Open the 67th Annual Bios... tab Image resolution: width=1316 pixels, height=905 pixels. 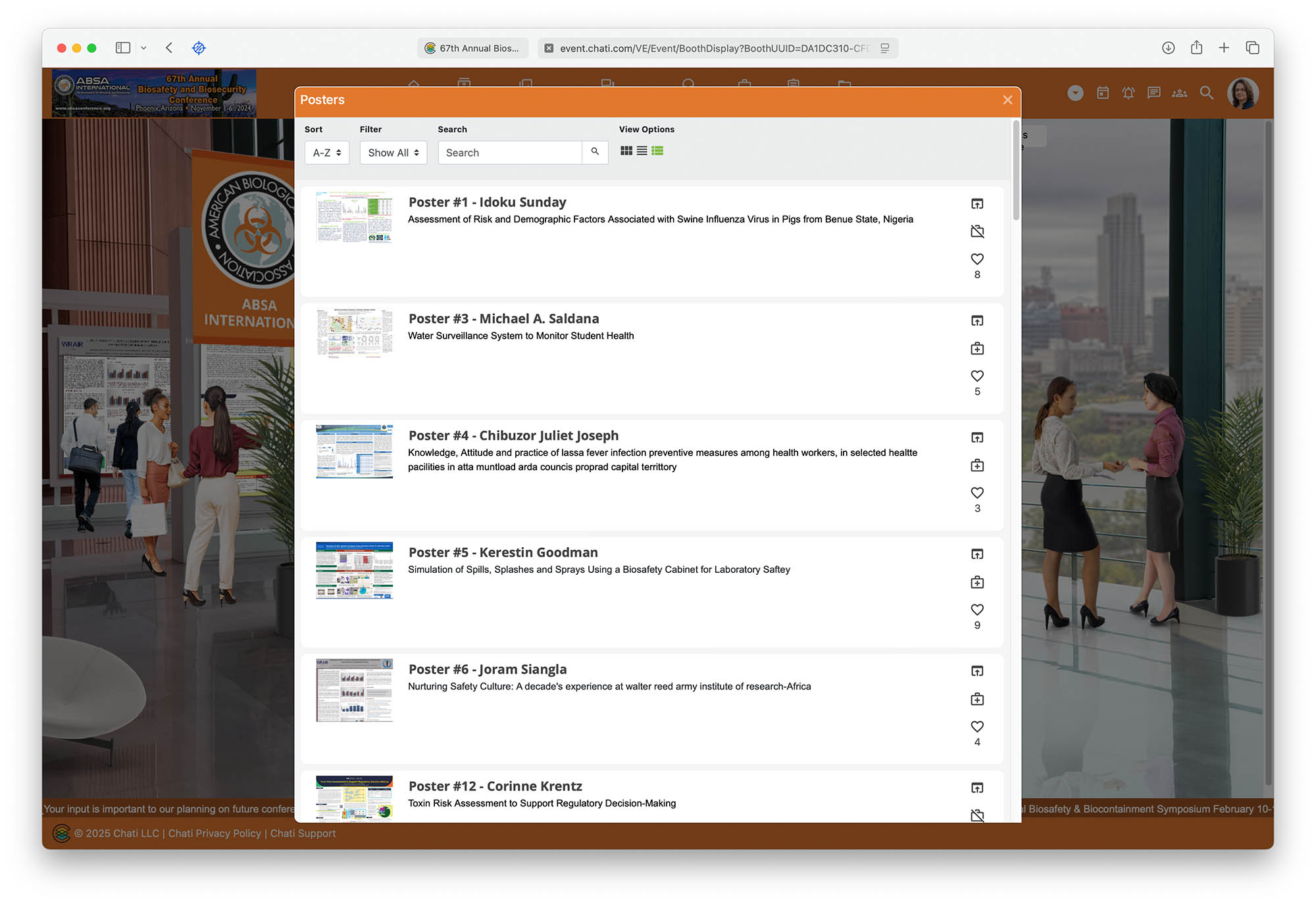pos(472,48)
